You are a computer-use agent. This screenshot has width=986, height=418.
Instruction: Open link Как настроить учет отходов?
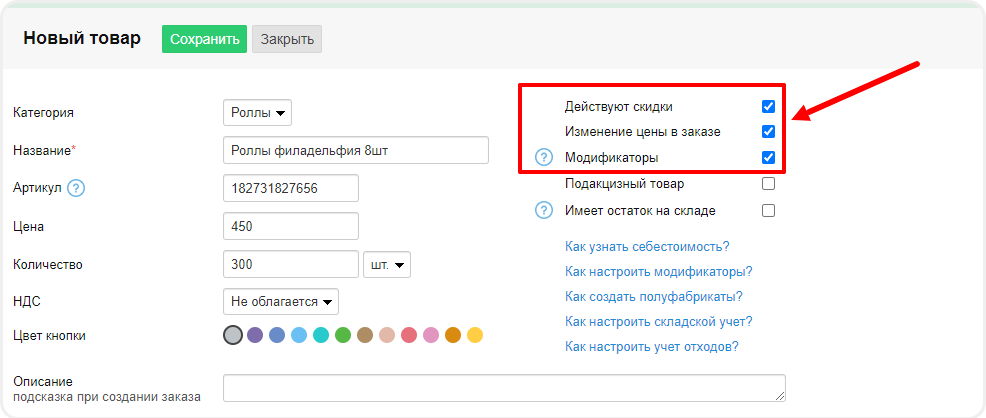651,347
